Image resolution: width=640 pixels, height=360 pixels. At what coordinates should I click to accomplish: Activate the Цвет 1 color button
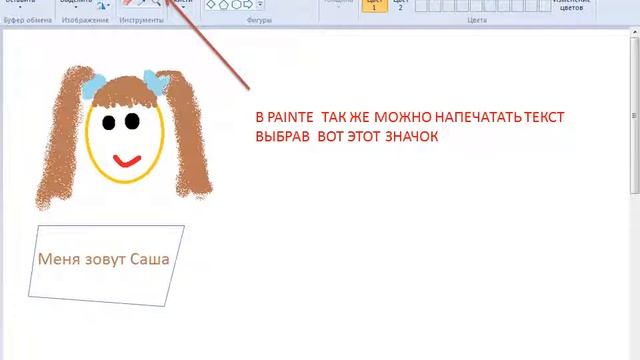tap(374, 6)
